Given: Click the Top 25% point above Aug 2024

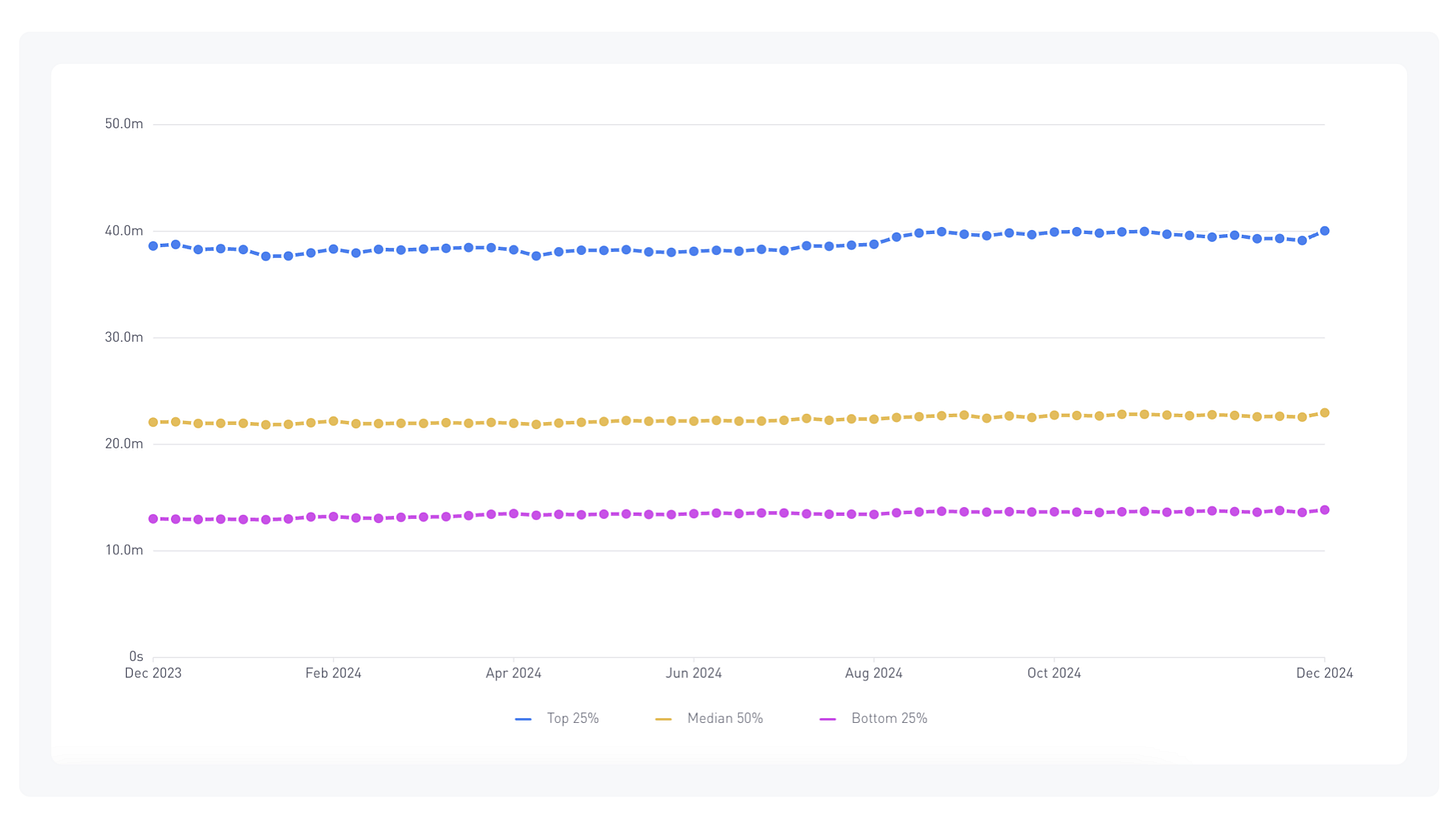Looking at the screenshot, I should (x=874, y=244).
